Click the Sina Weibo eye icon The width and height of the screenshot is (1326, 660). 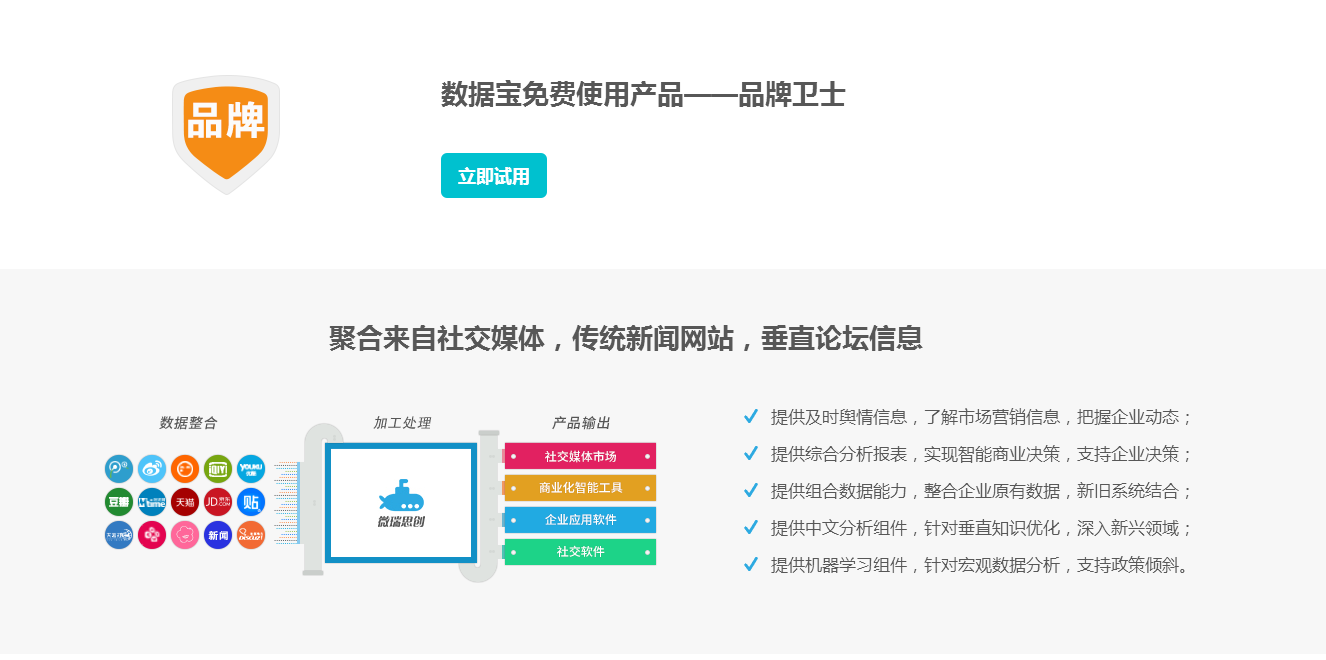coord(152,468)
